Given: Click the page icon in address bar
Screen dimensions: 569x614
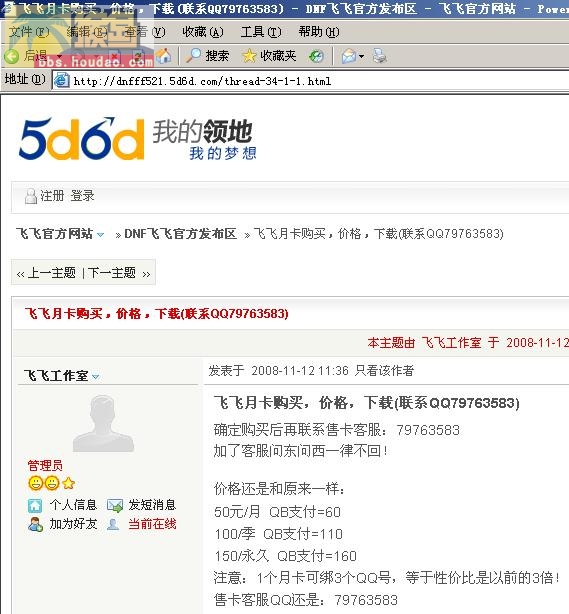Looking at the screenshot, I should [61, 81].
